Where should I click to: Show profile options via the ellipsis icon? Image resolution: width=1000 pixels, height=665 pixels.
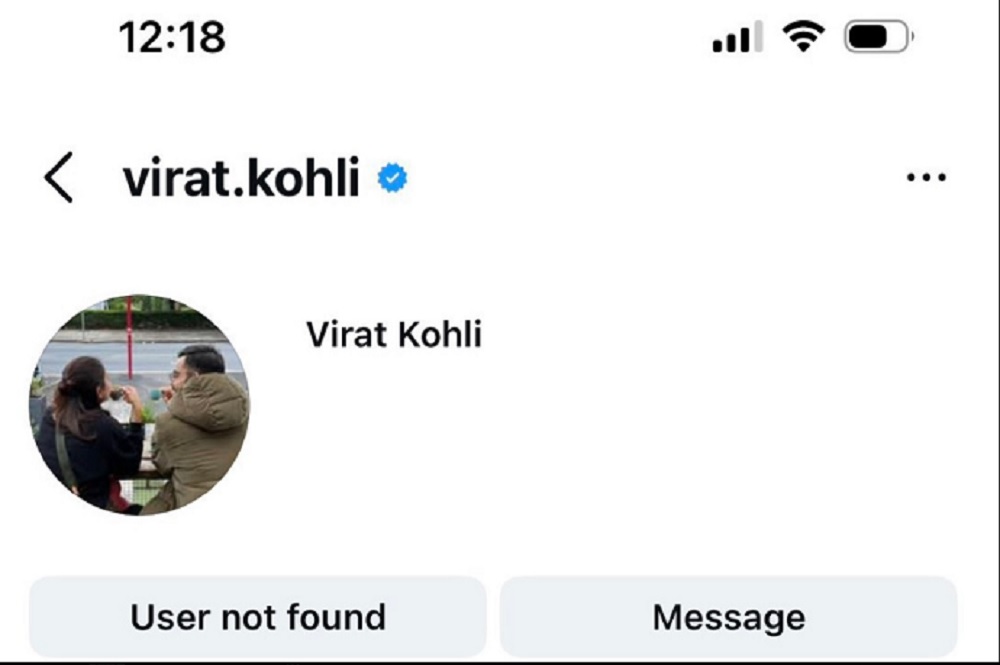(925, 178)
